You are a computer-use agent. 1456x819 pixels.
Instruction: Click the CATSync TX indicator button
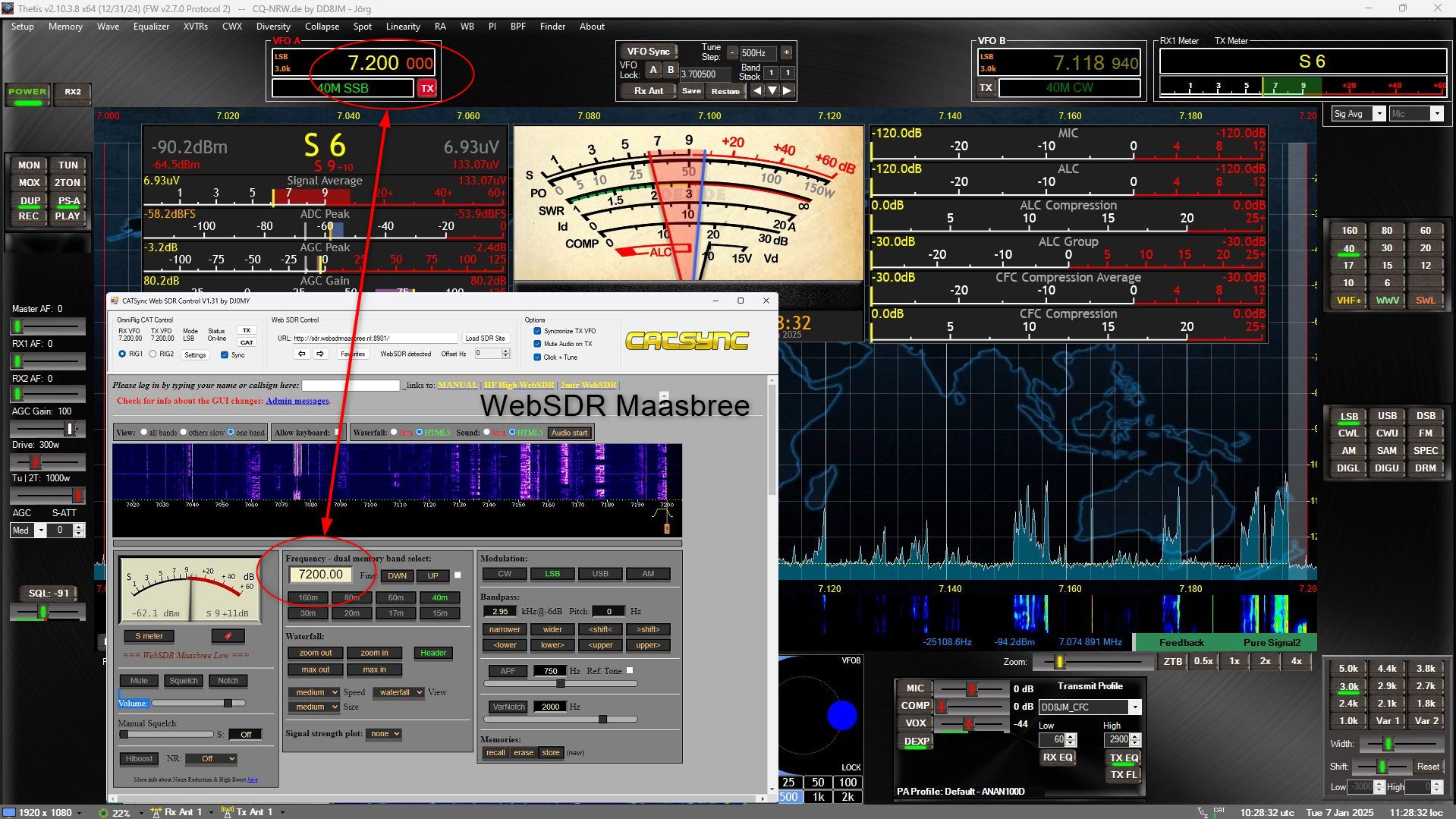[247, 330]
